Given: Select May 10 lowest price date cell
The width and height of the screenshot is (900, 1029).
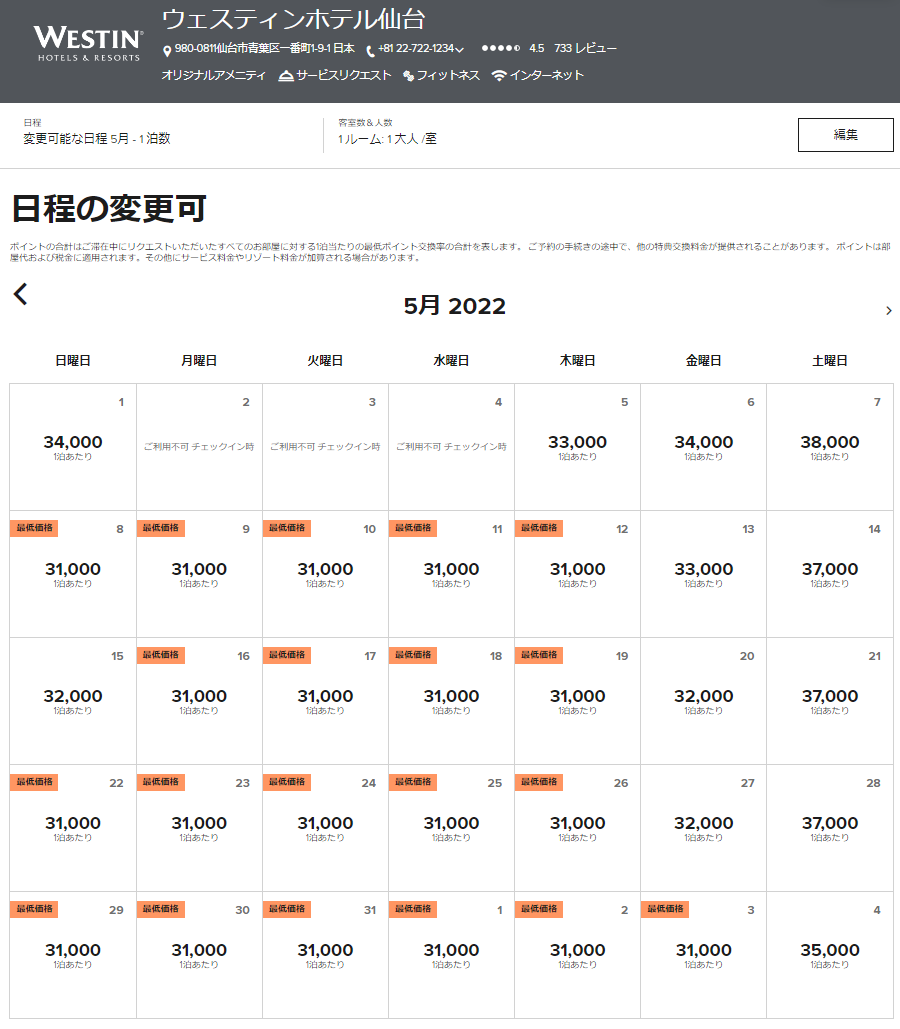Looking at the screenshot, I should coord(325,573).
